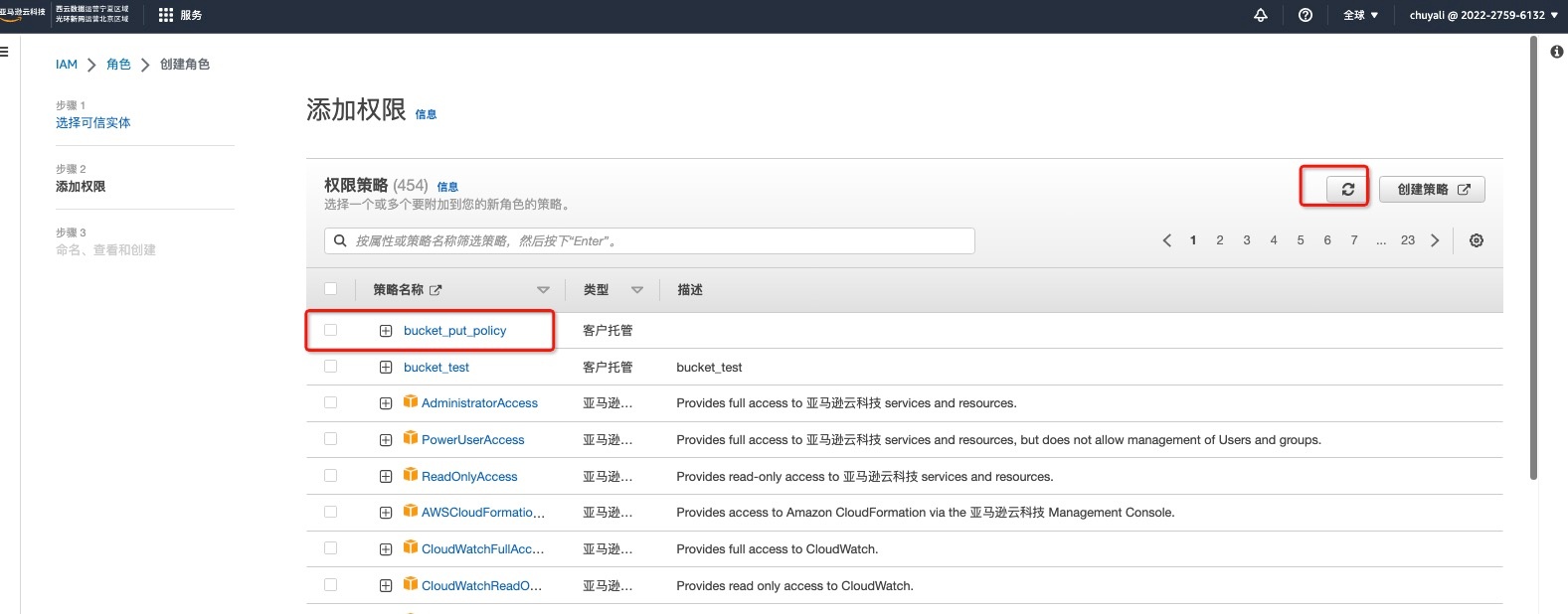Expand the bucket_test row details

(386, 368)
